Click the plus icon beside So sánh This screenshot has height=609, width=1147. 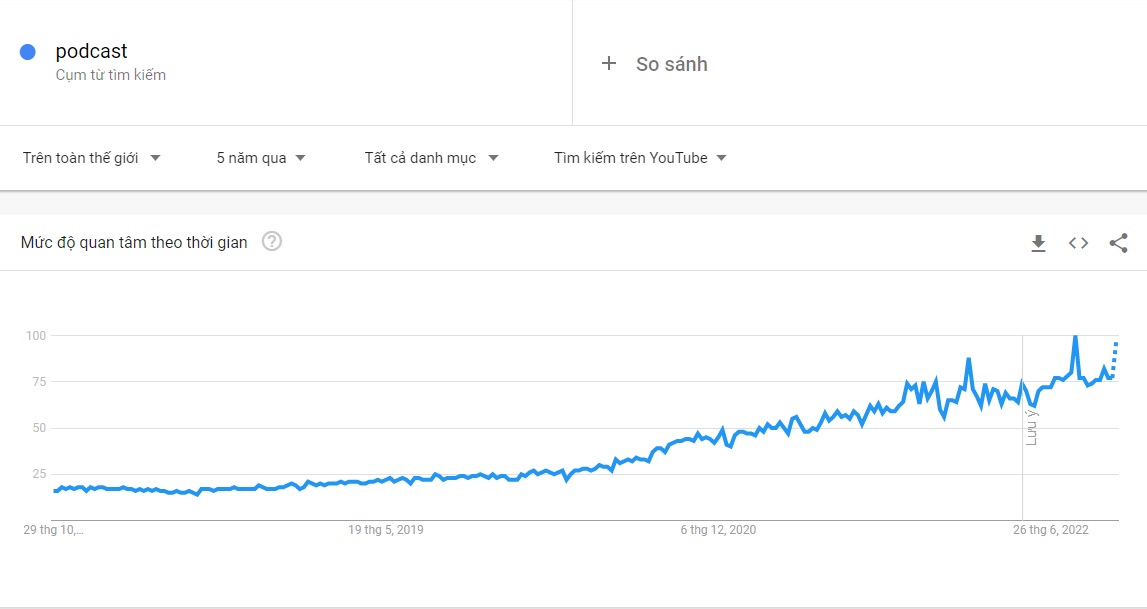point(609,64)
